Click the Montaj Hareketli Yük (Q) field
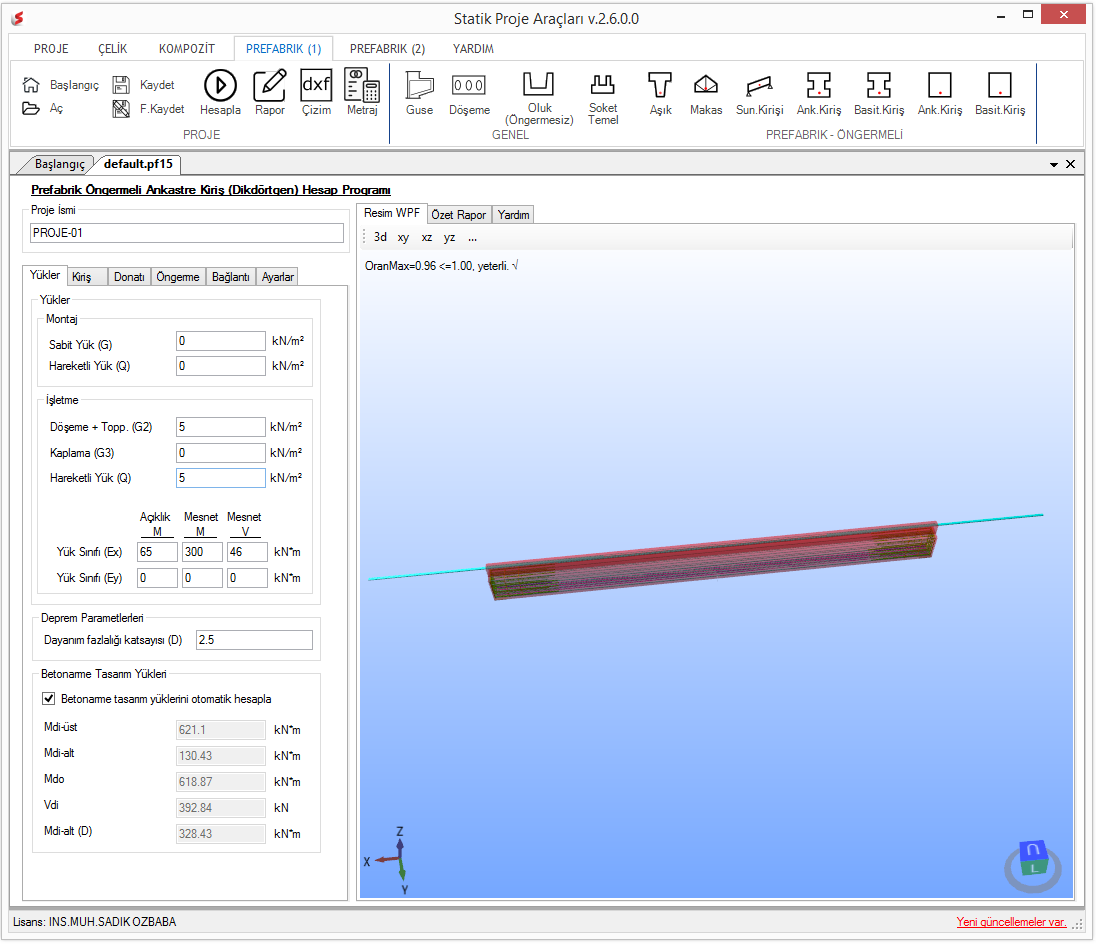The width and height of the screenshot is (1096, 944). pos(220,365)
